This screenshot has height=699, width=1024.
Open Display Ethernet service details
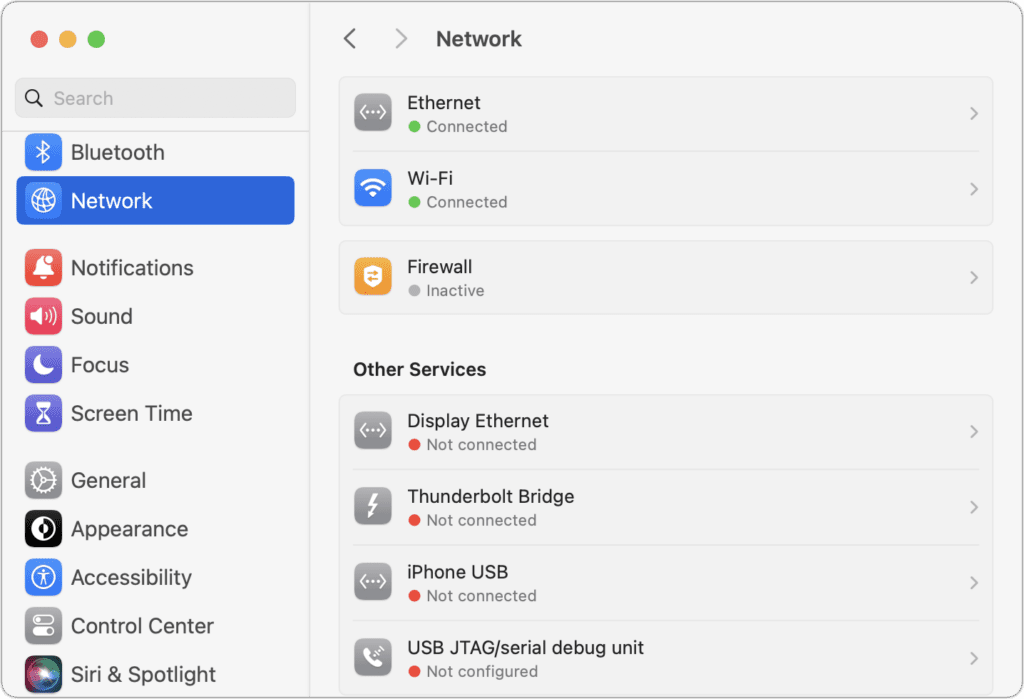[665, 432]
